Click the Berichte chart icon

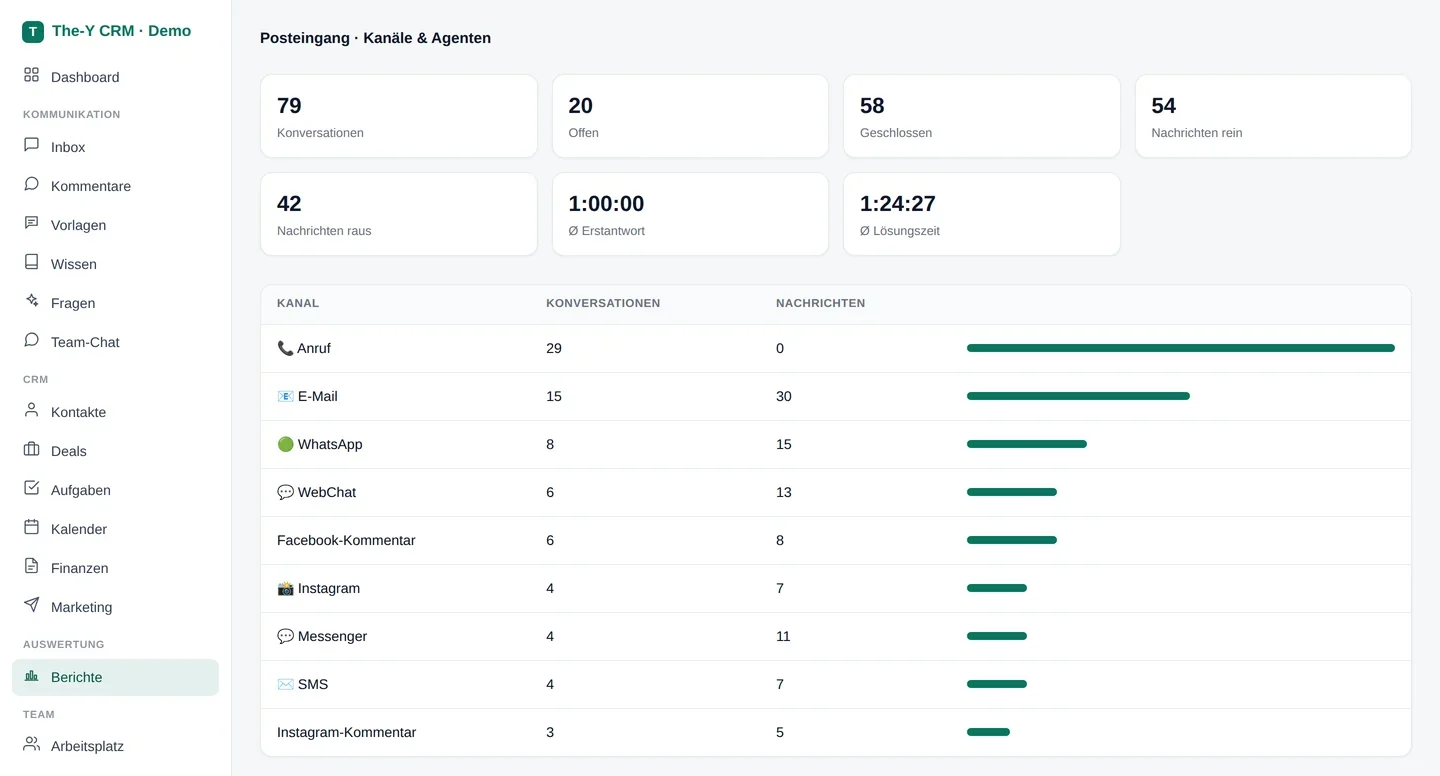pyautogui.click(x=32, y=675)
